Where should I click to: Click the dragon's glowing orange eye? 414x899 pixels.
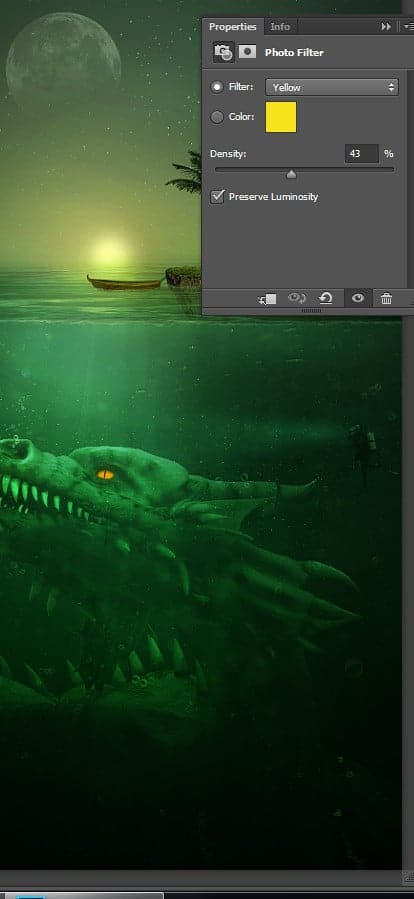(x=106, y=475)
